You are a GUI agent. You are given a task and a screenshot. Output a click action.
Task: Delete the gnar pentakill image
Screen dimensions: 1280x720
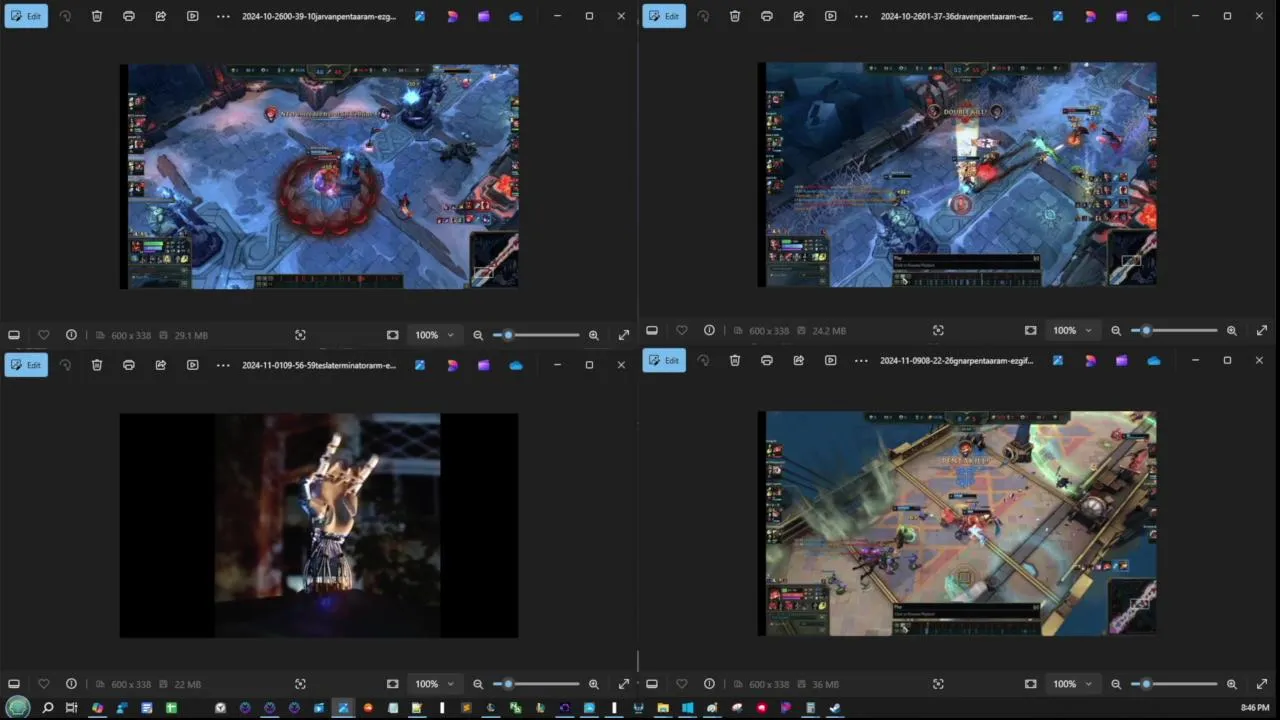[735, 360]
